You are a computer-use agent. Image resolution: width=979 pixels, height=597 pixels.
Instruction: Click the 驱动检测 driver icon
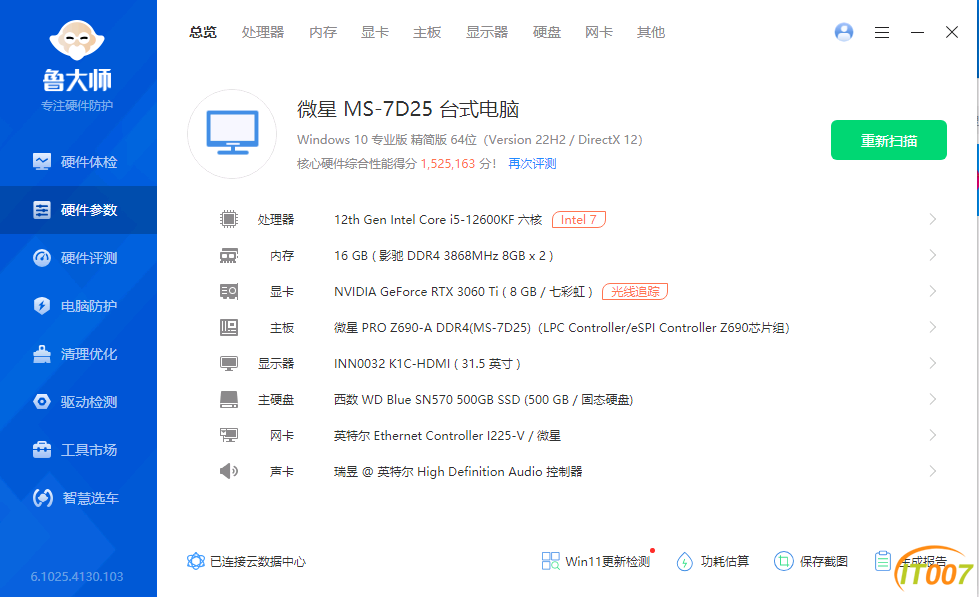coord(42,402)
